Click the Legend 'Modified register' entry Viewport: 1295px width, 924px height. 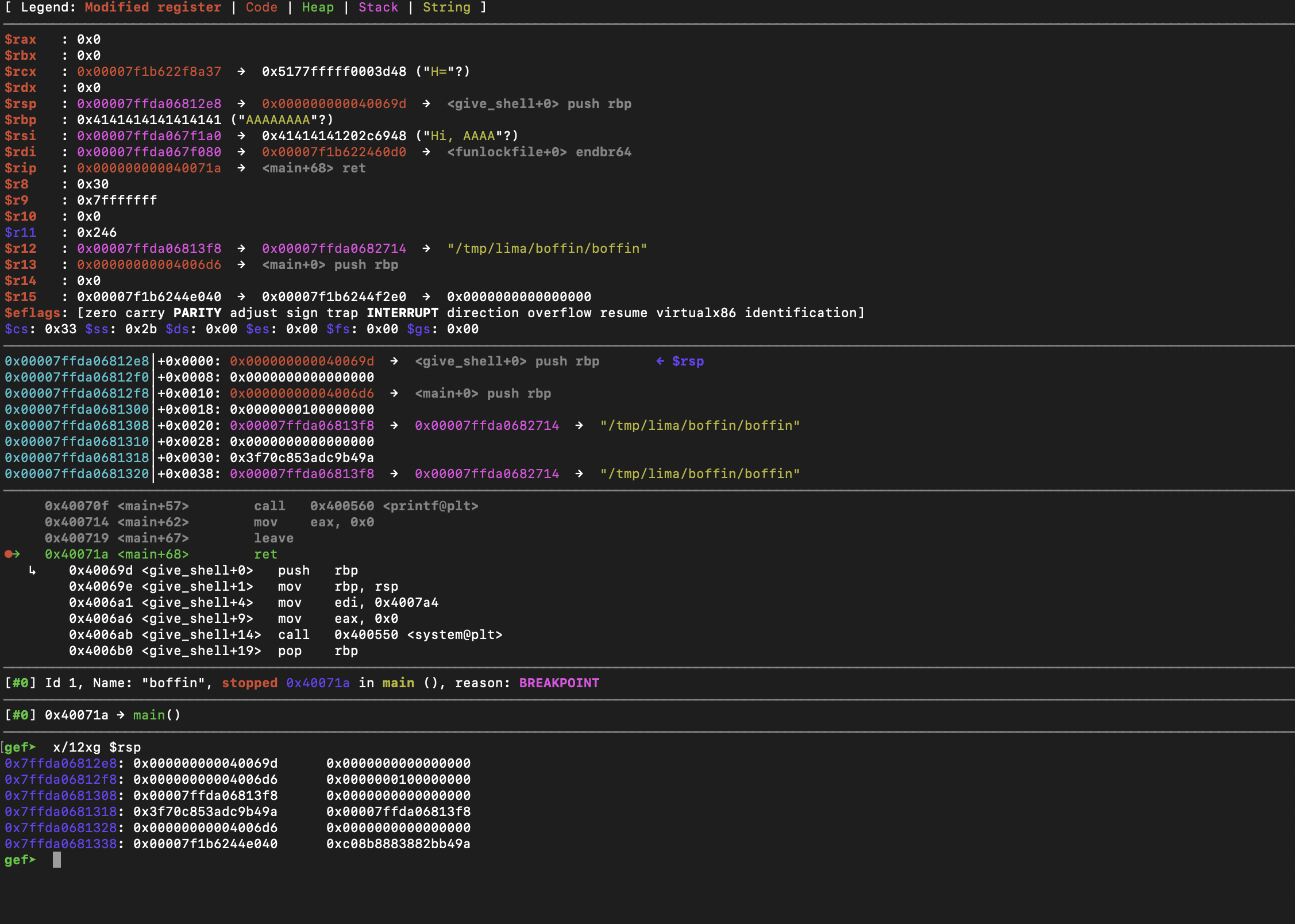[153, 7]
